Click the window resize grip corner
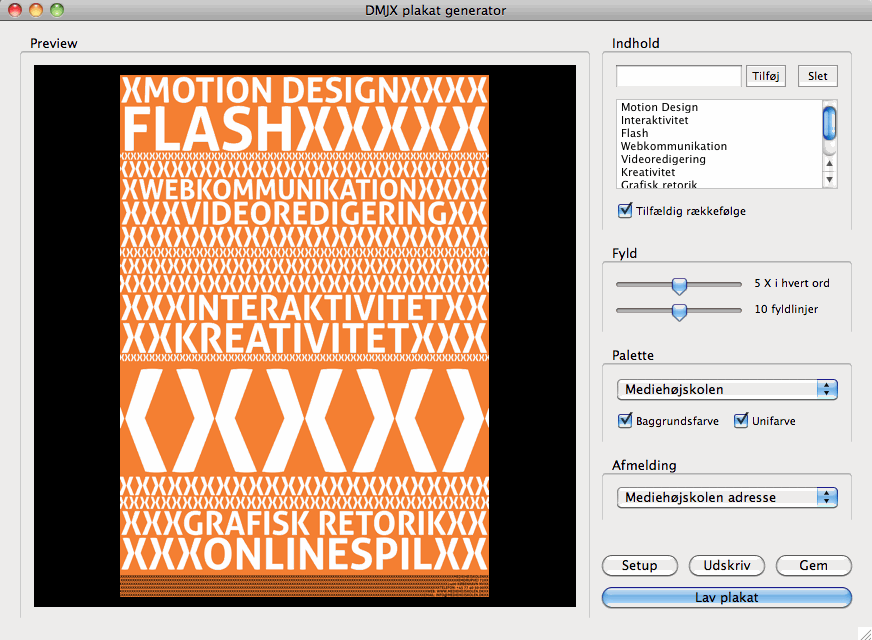 coord(865,633)
